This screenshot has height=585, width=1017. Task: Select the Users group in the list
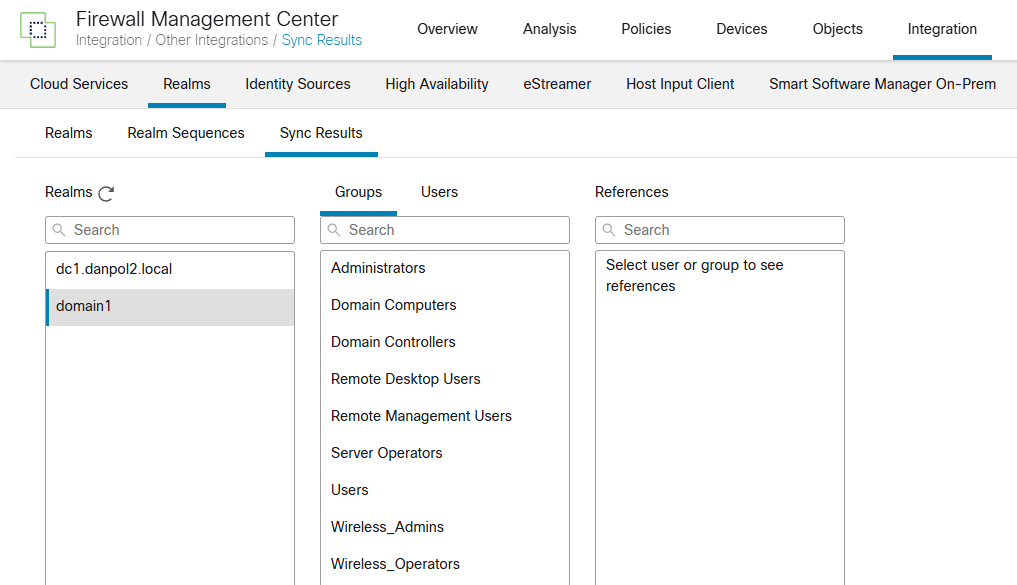[445, 490]
